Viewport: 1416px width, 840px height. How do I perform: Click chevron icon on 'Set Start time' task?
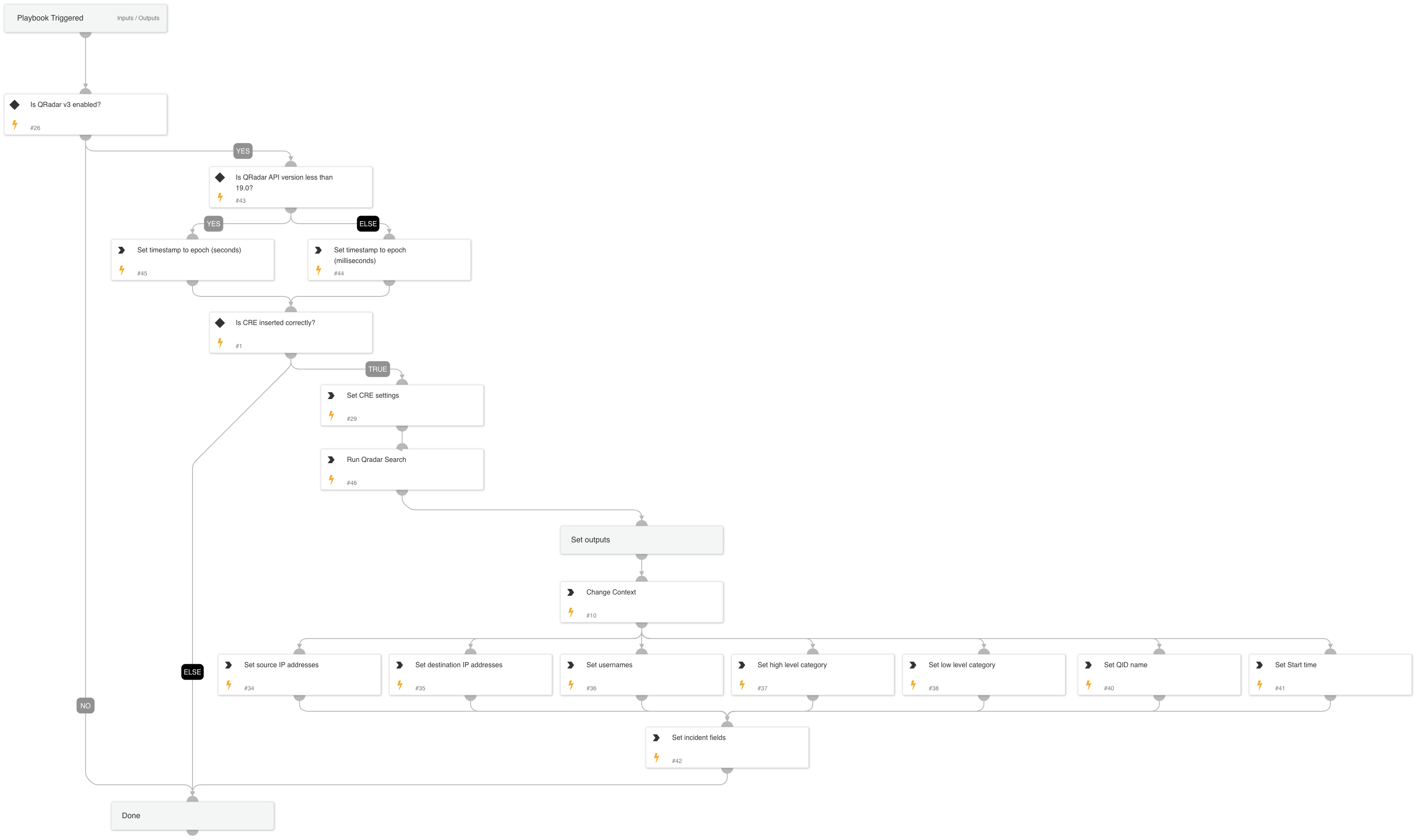tap(1259, 665)
